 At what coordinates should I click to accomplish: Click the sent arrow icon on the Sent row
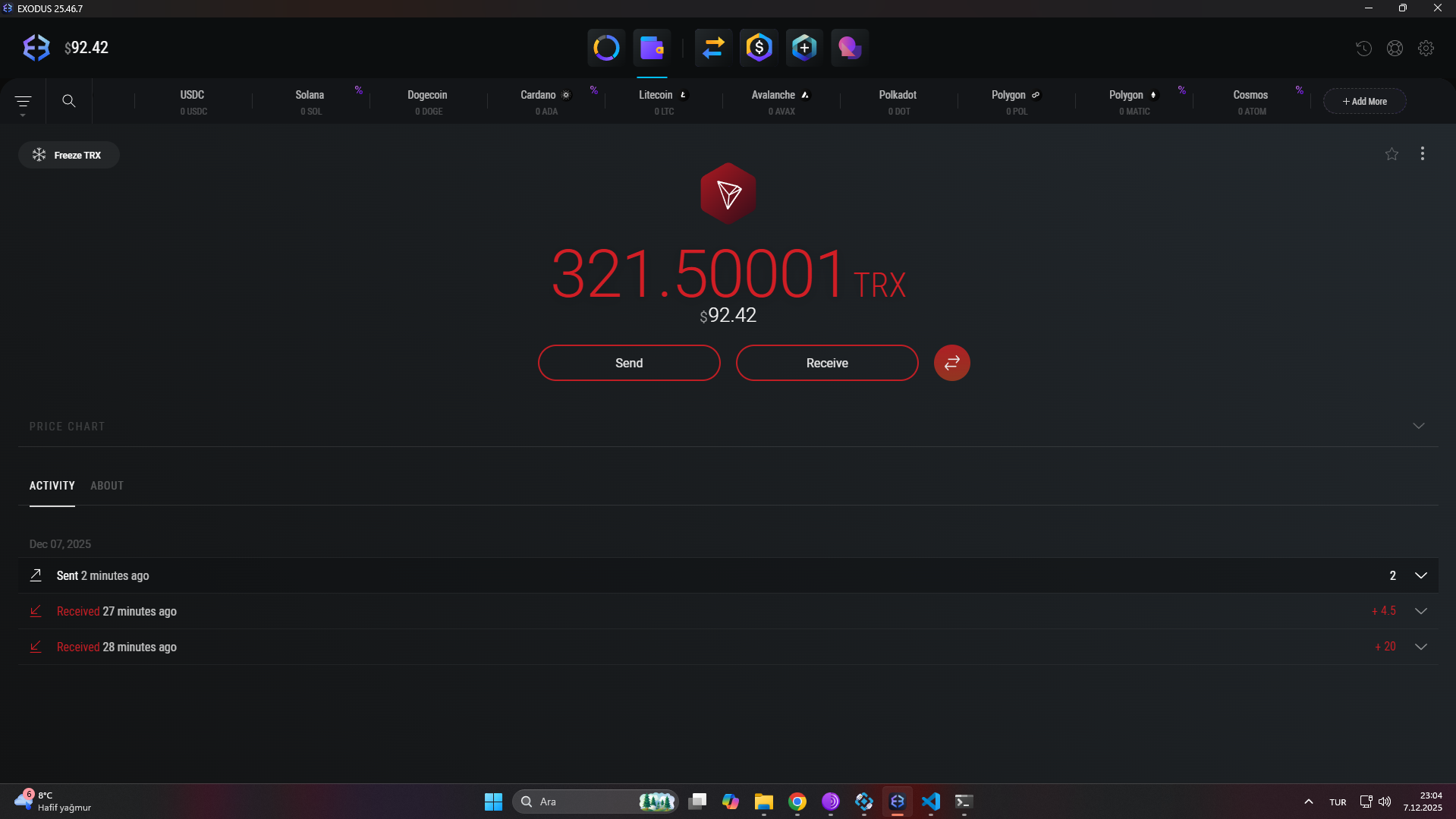click(x=36, y=575)
